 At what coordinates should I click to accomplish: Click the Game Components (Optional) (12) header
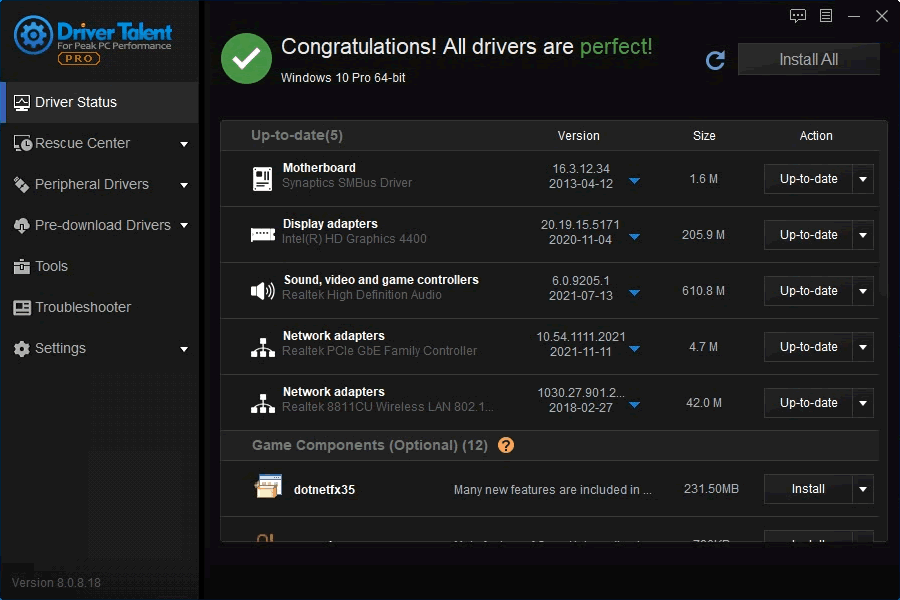(370, 446)
